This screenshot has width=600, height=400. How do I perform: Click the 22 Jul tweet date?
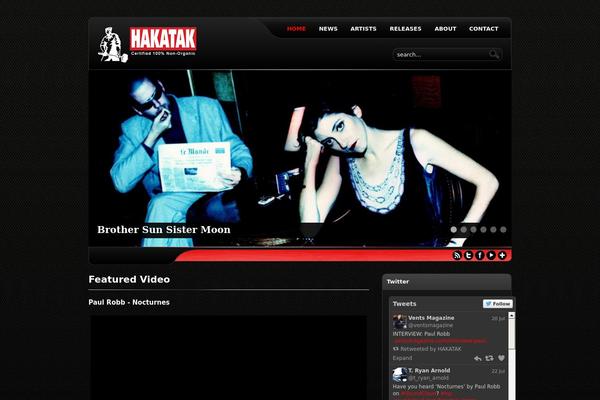[x=498, y=371]
